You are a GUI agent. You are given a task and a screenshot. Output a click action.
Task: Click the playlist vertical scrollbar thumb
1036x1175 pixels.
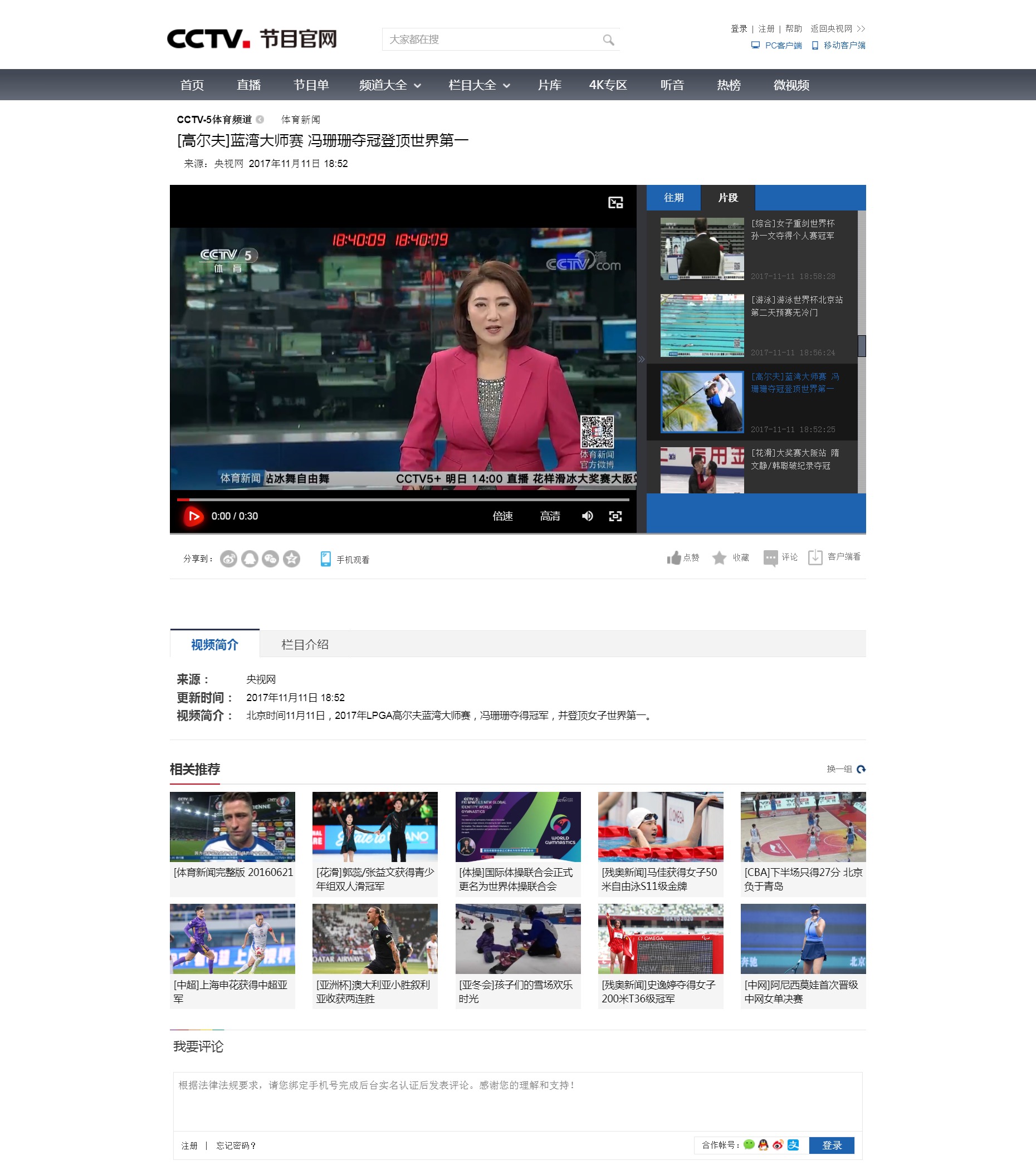[x=862, y=346]
